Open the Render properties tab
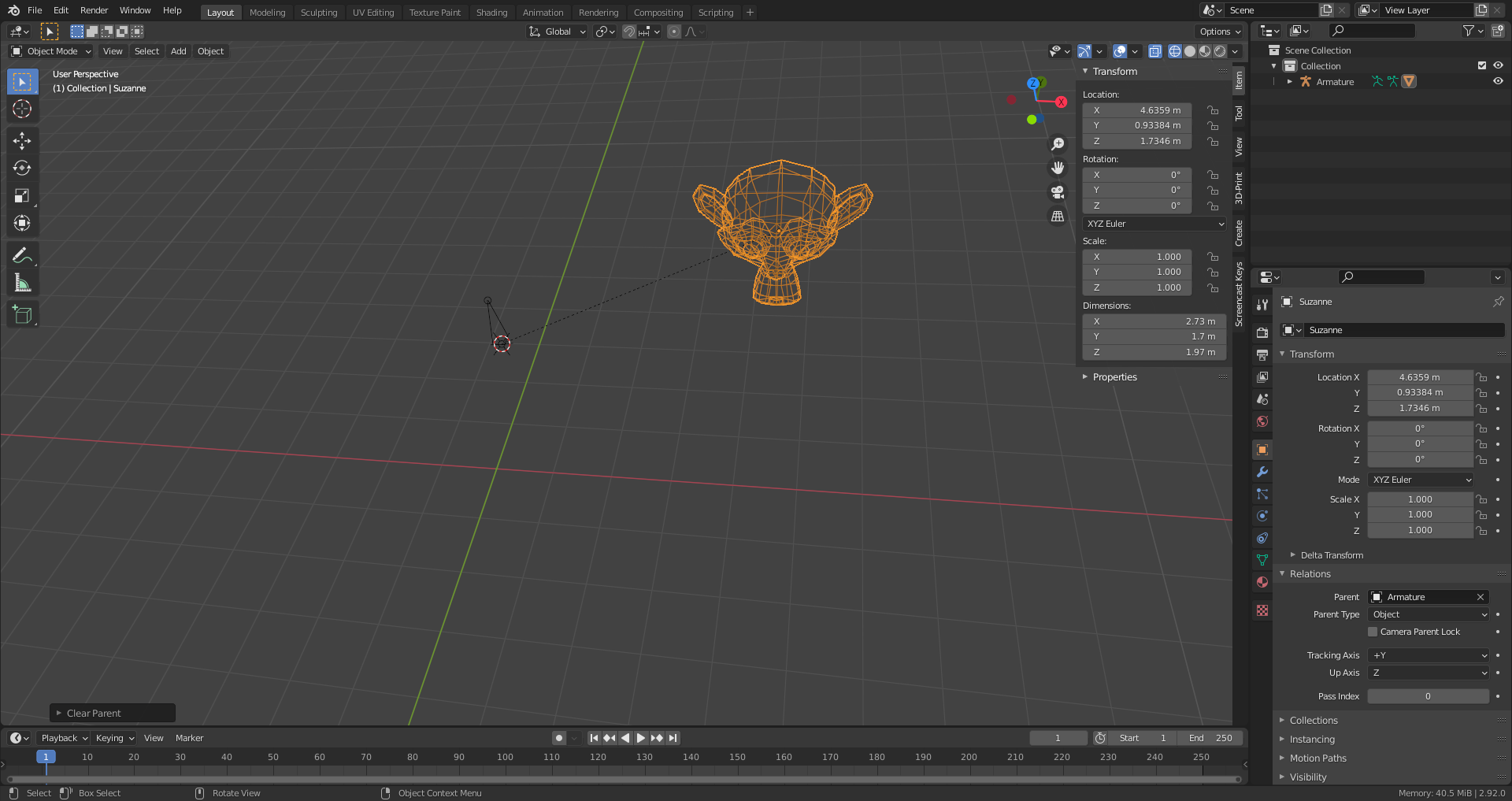The height and width of the screenshot is (801, 1512). (x=1262, y=333)
